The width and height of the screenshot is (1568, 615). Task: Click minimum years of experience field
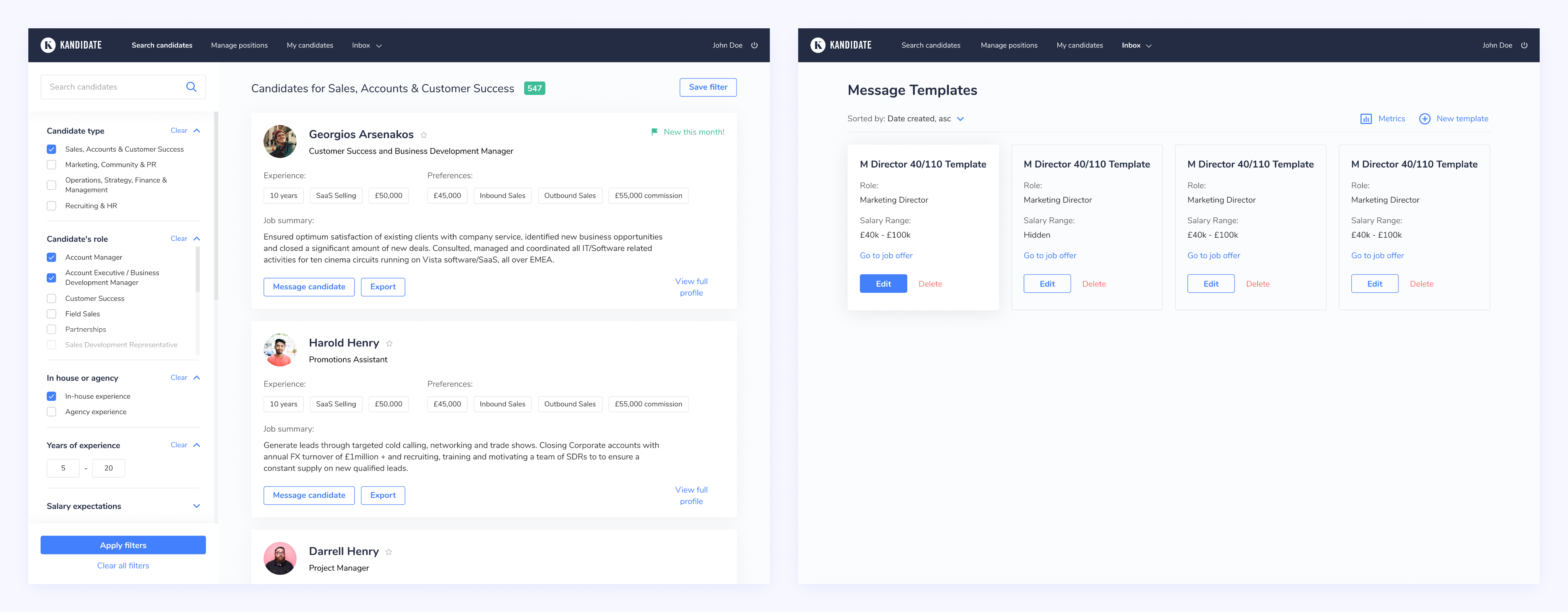[63, 468]
